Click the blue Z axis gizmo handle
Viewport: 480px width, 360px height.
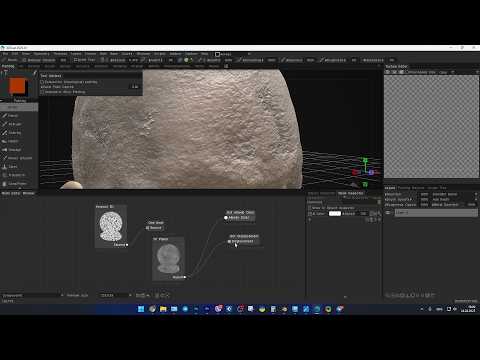pyautogui.click(x=371, y=172)
